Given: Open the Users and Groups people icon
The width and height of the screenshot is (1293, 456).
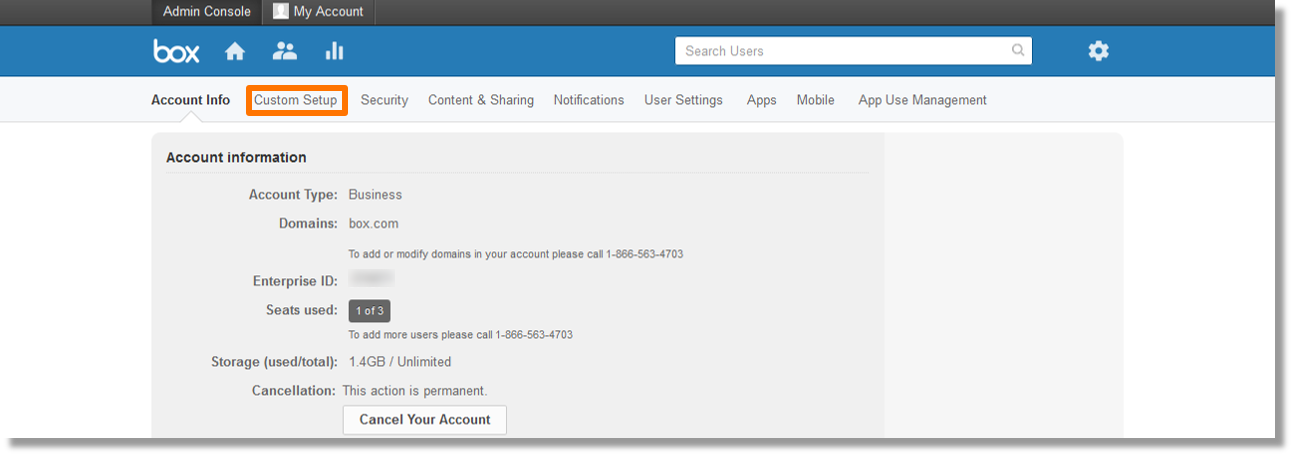Looking at the screenshot, I should (285, 51).
